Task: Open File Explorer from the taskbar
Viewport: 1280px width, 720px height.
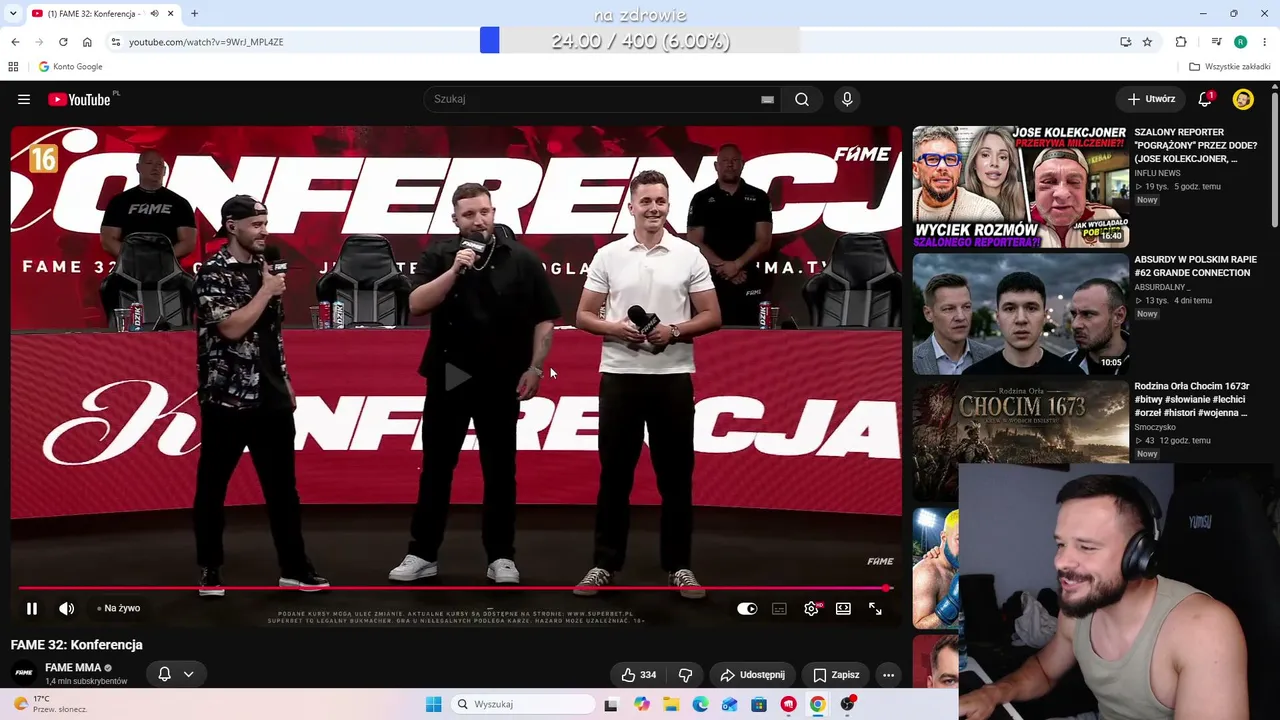Action: (671, 704)
